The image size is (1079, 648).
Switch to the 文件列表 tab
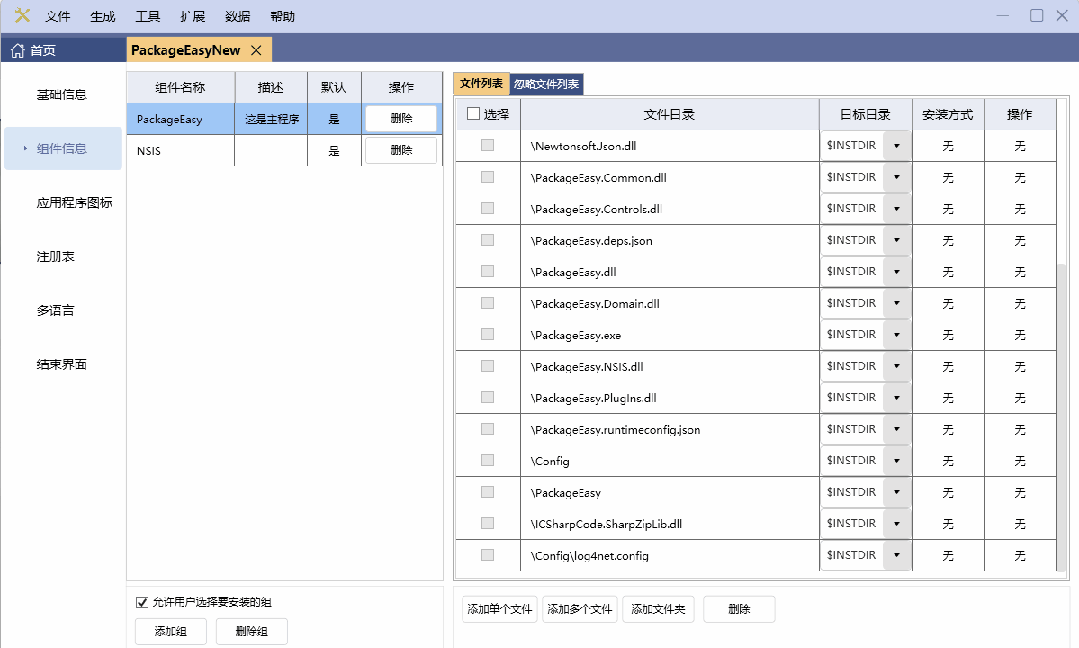[481, 83]
